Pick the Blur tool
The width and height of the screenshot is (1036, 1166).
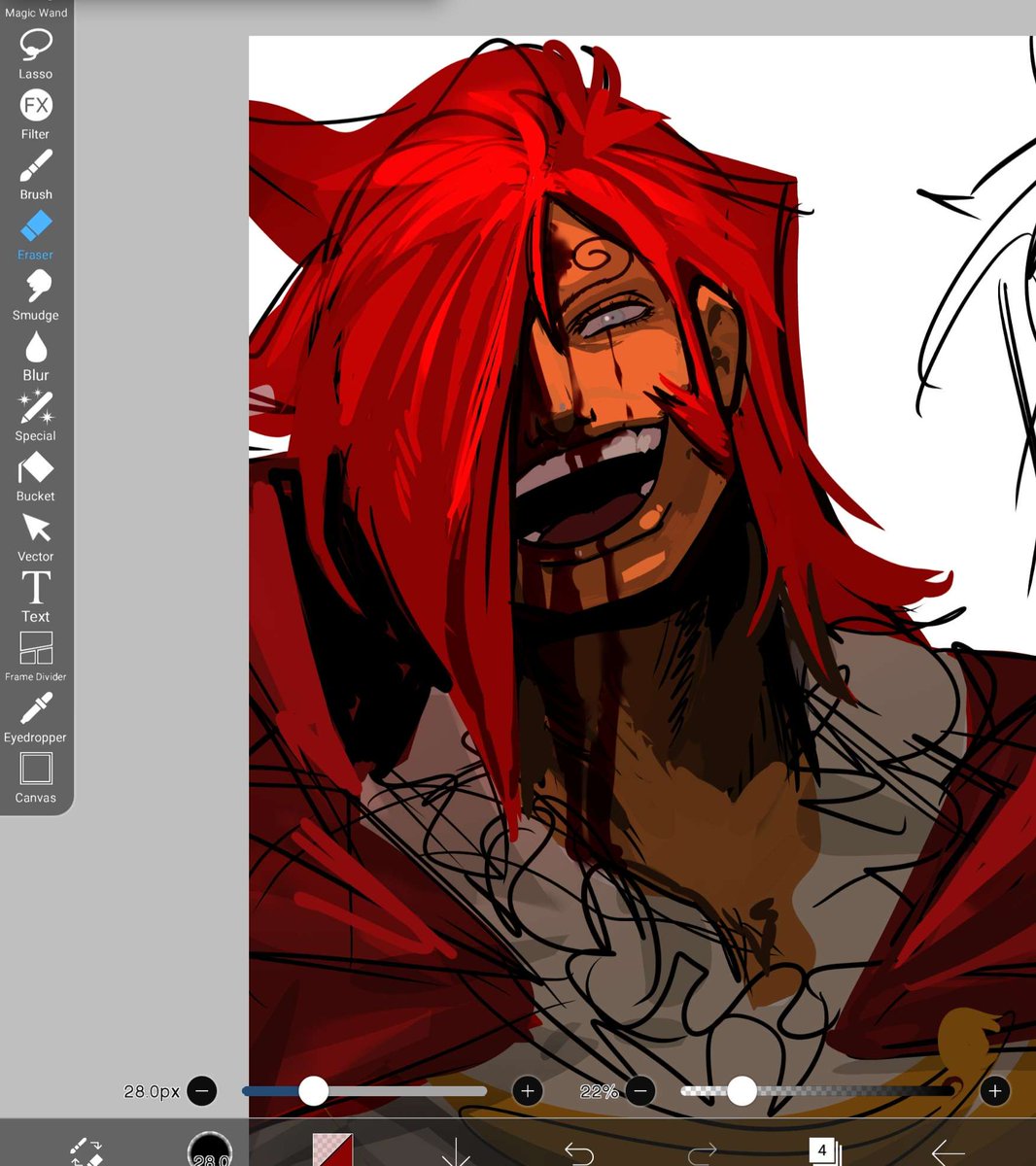pyautogui.click(x=35, y=356)
